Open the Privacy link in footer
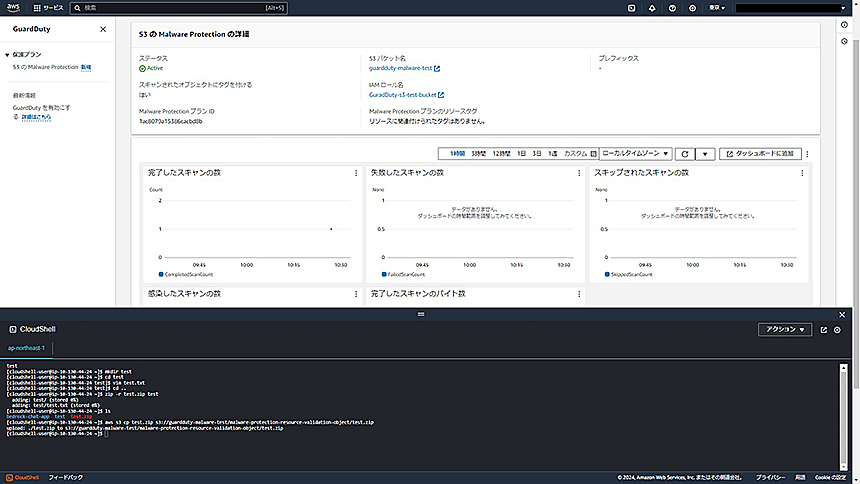Screen dimensions: 860x484 (771, 477)
